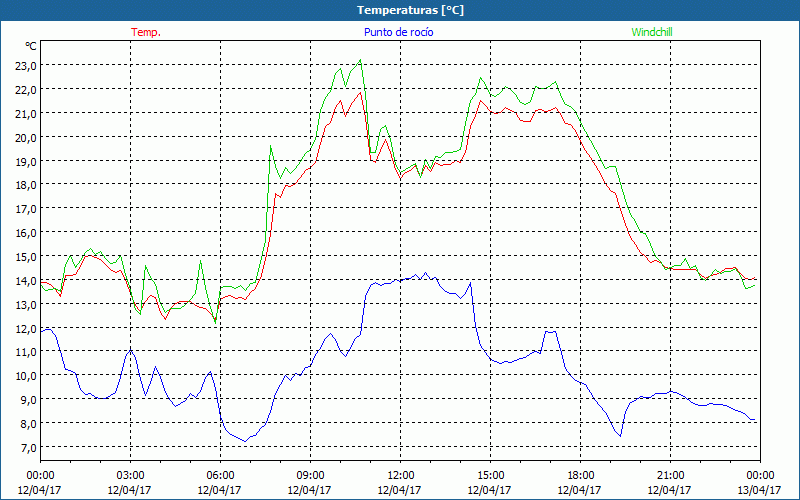Click the 9,0 y-axis value
The width and height of the screenshot is (800, 500).
point(29,399)
